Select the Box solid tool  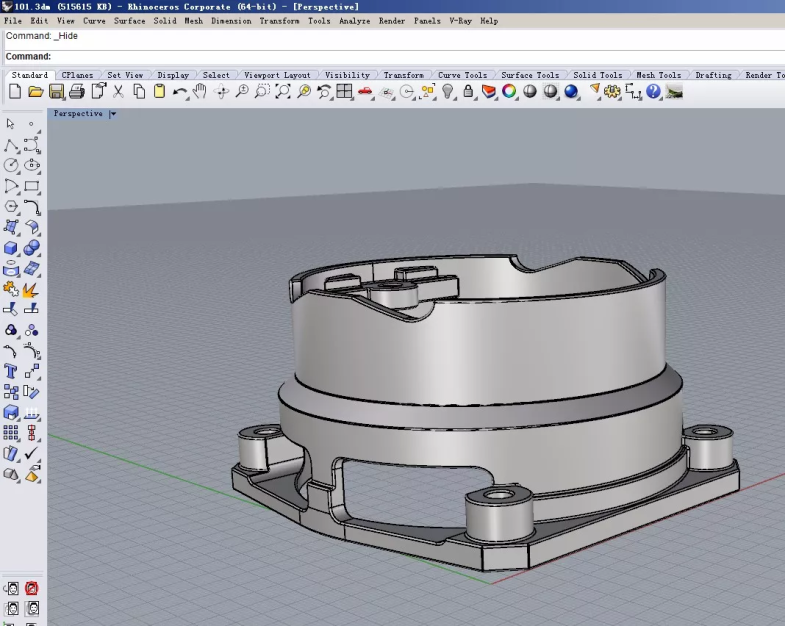pos(11,248)
